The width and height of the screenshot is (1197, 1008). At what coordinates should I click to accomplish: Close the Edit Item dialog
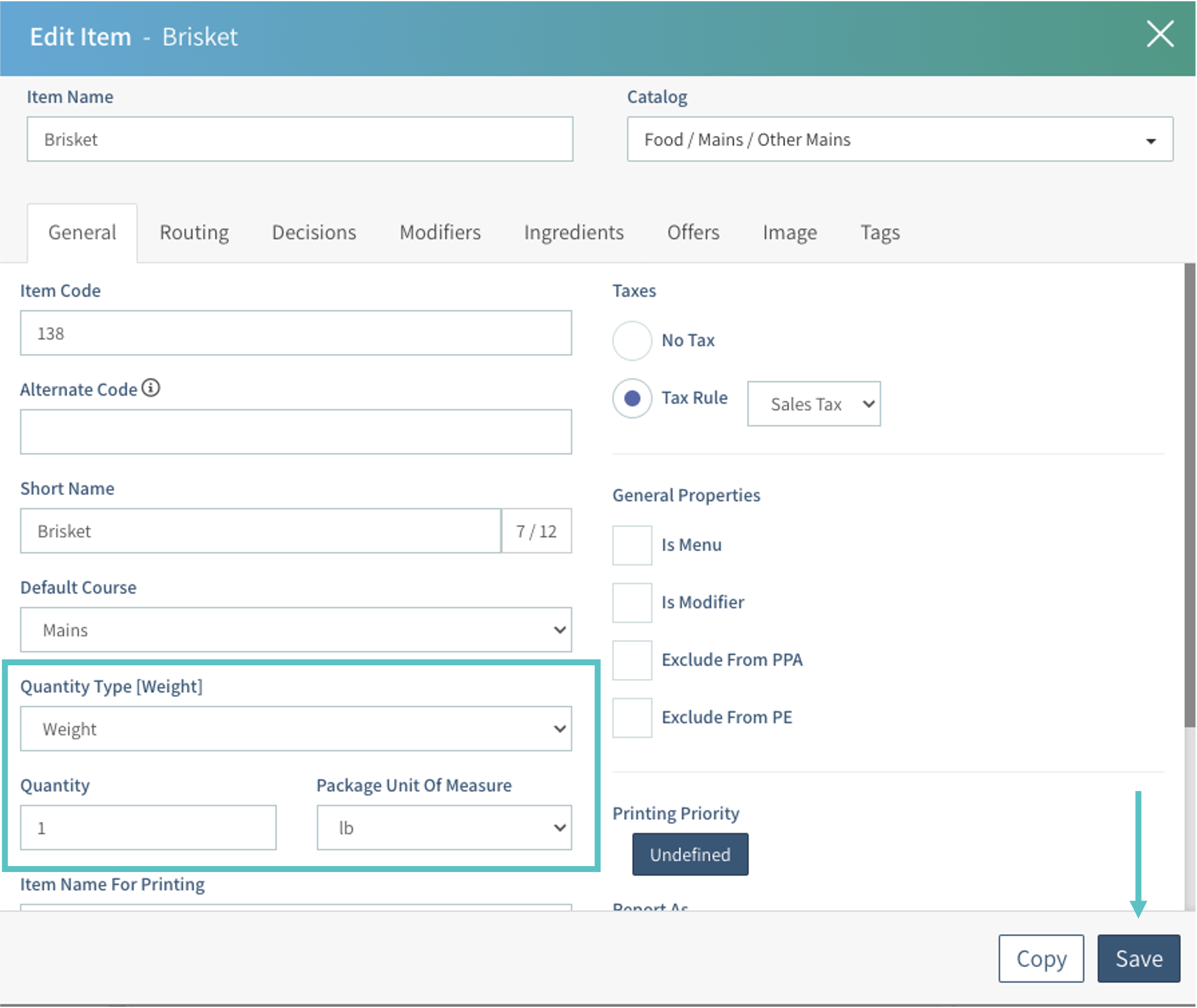click(x=1160, y=34)
